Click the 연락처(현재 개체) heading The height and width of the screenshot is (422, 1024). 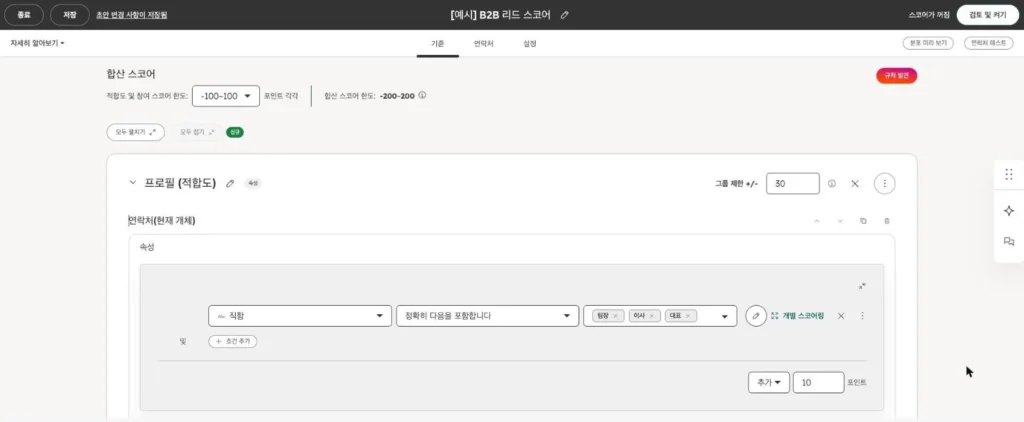[161, 221]
